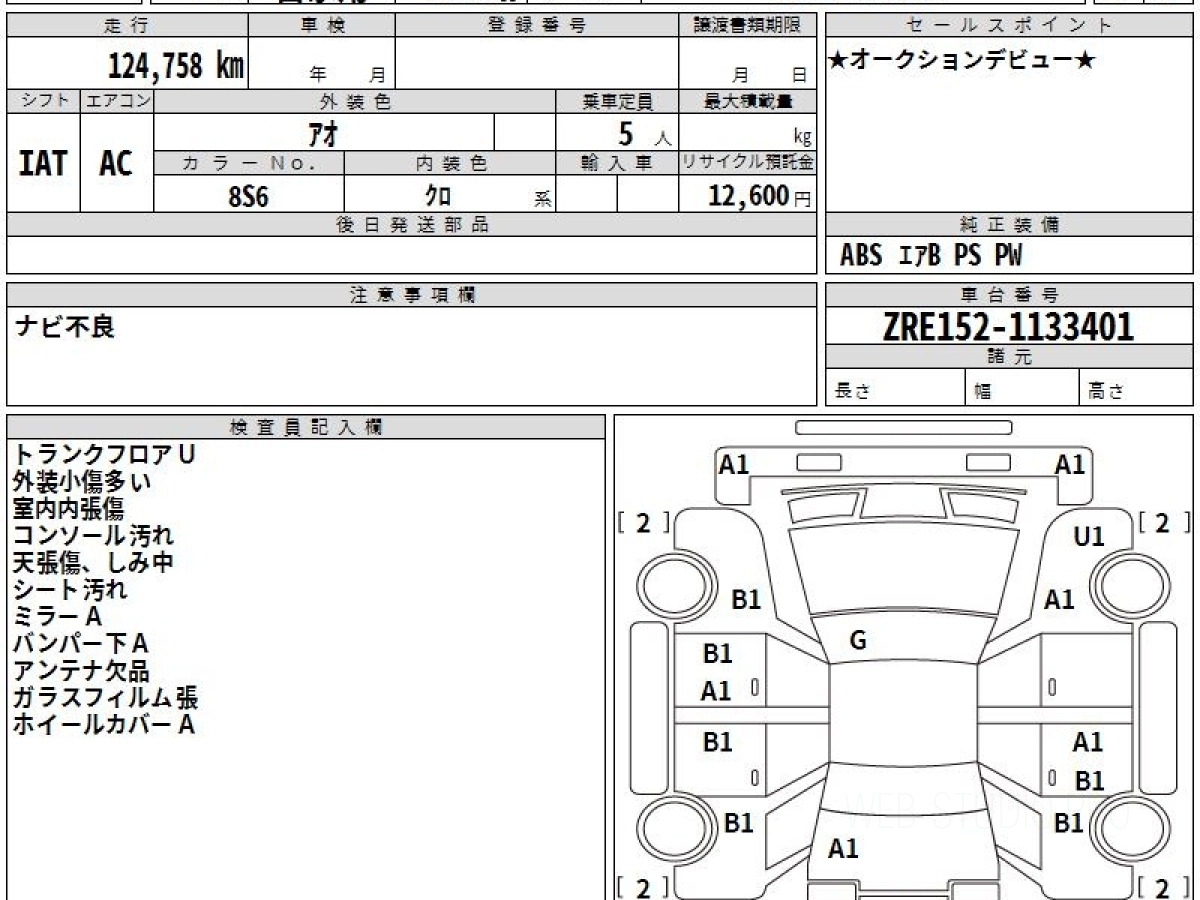Image resolution: width=1200 pixels, height=900 pixels.
Task: Select the 外装色 header
Action: [355, 101]
